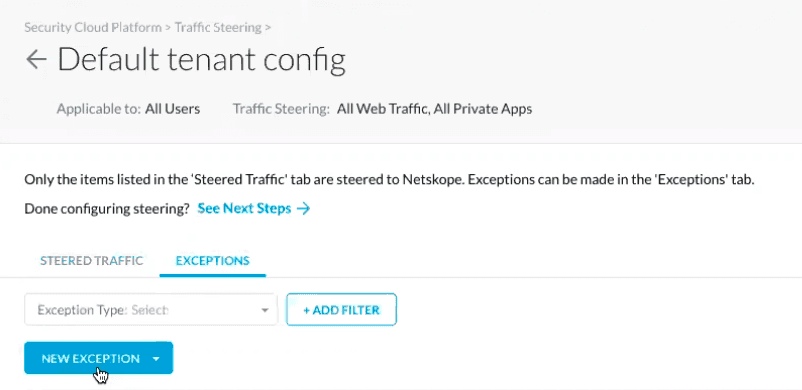Expand the New Exception dropdown arrow
Screen dimensions: 802x390
point(156,359)
